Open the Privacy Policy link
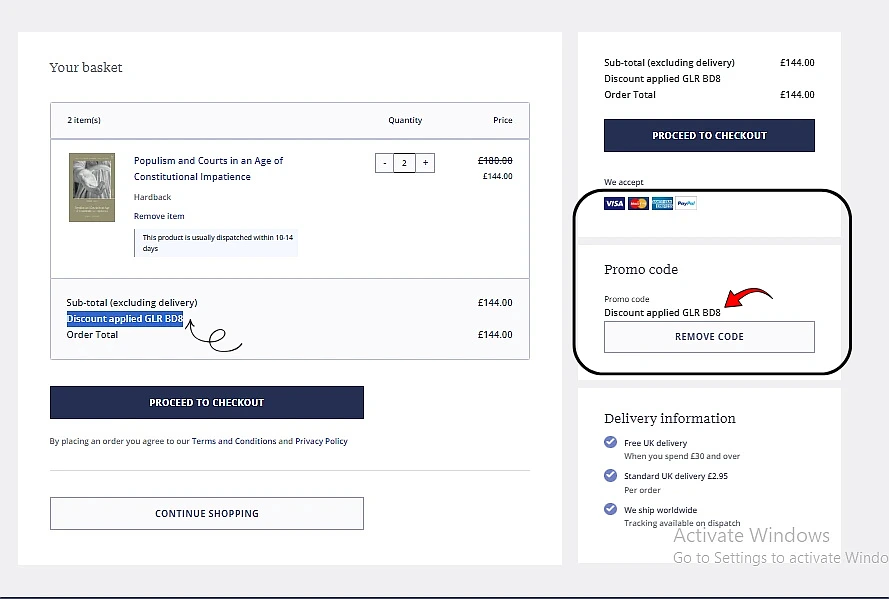Viewport: 889px width, 599px height. pos(321,441)
